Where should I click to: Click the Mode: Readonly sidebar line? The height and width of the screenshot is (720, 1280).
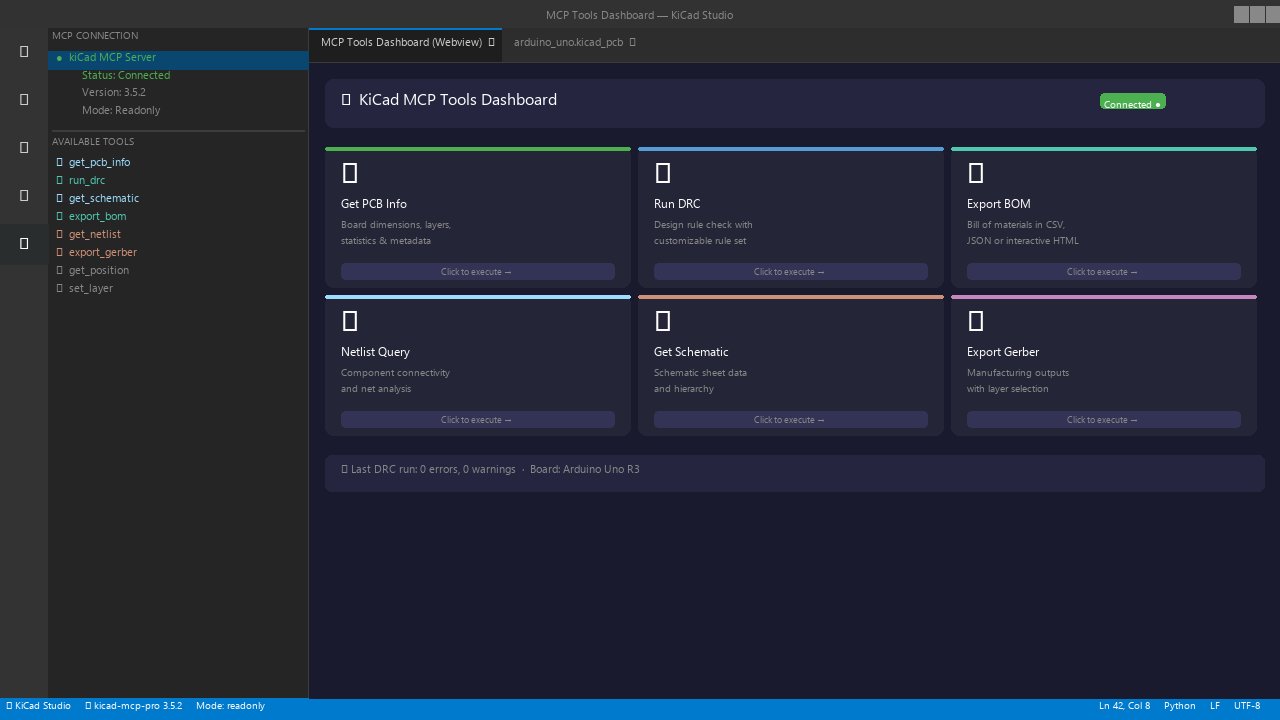121,111
